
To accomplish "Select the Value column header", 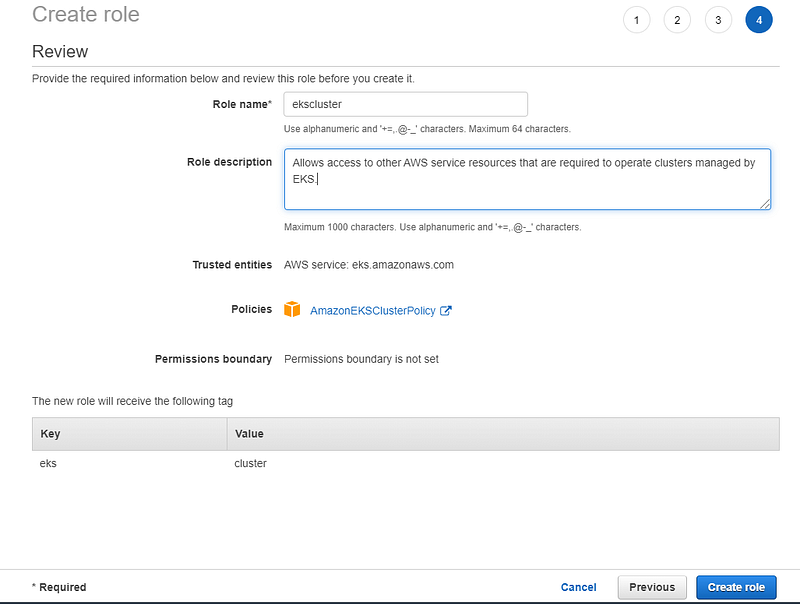I will (x=503, y=434).
